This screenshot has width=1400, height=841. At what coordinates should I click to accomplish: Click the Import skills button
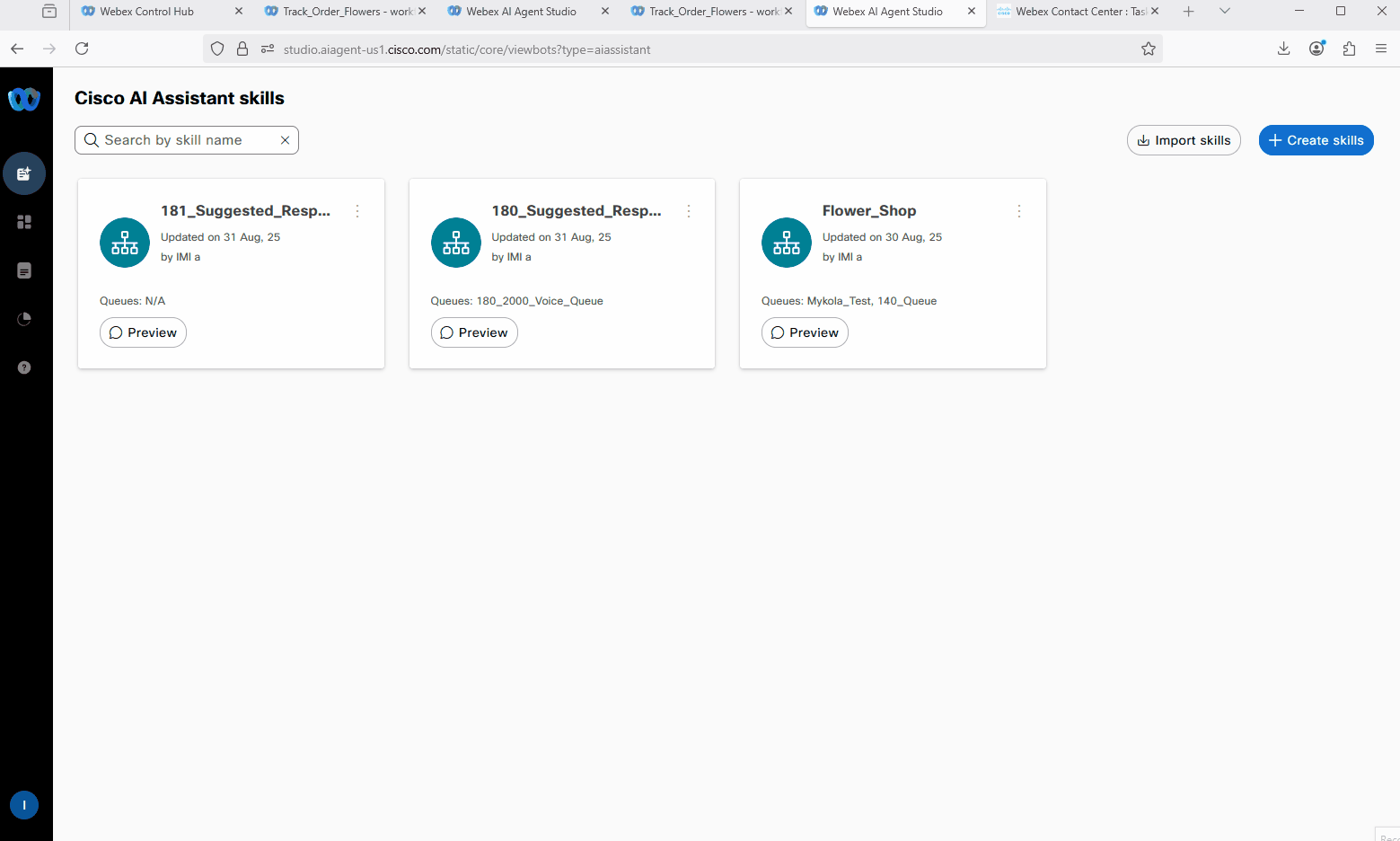(x=1183, y=140)
